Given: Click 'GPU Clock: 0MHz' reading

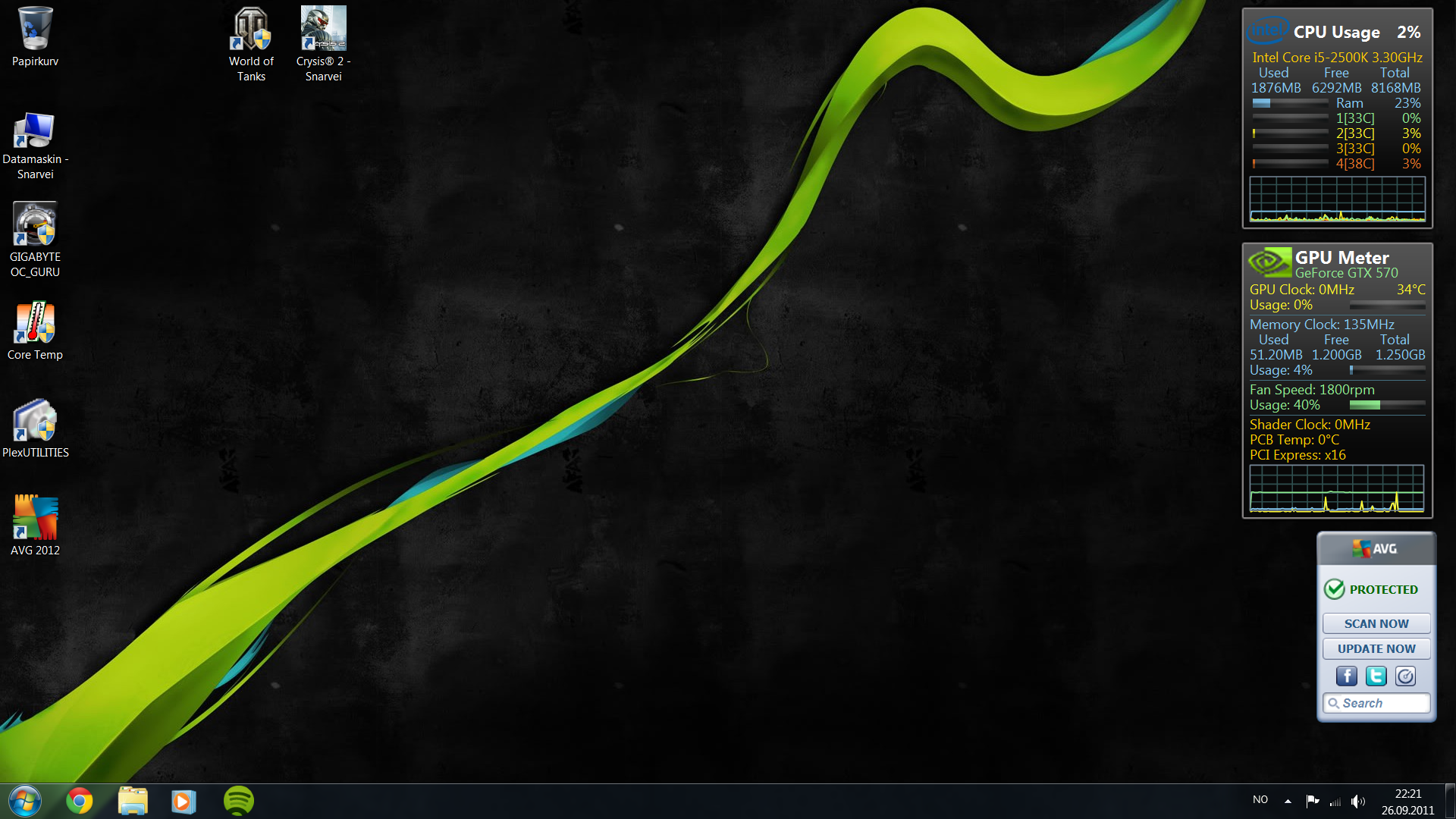Looking at the screenshot, I should (x=1302, y=290).
